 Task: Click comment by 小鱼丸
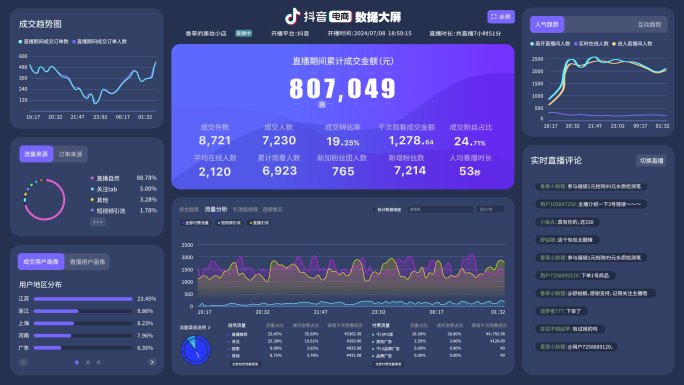point(567,222)
